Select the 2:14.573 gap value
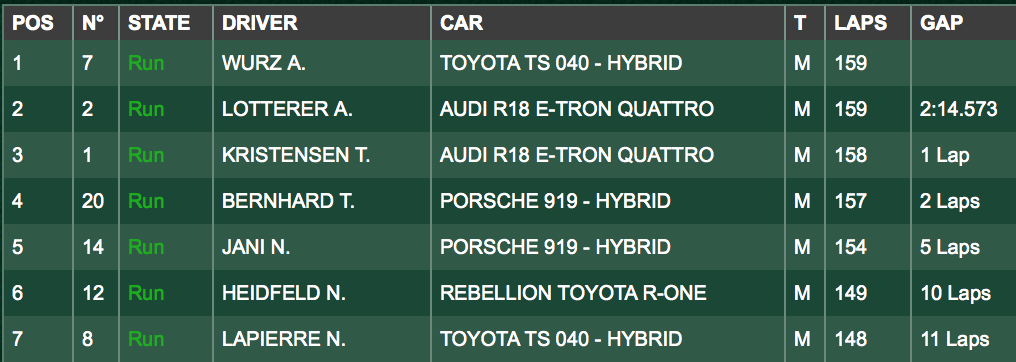Screen dimensions: 1016x362 [x=959, y=109]
